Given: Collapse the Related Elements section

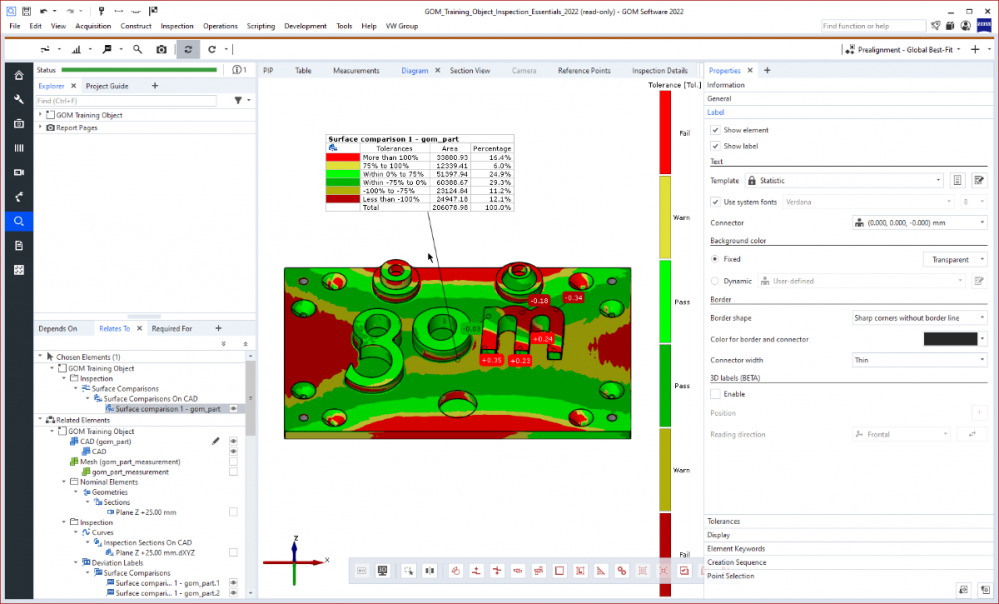Looking at the screenshot, I should 41,420.
